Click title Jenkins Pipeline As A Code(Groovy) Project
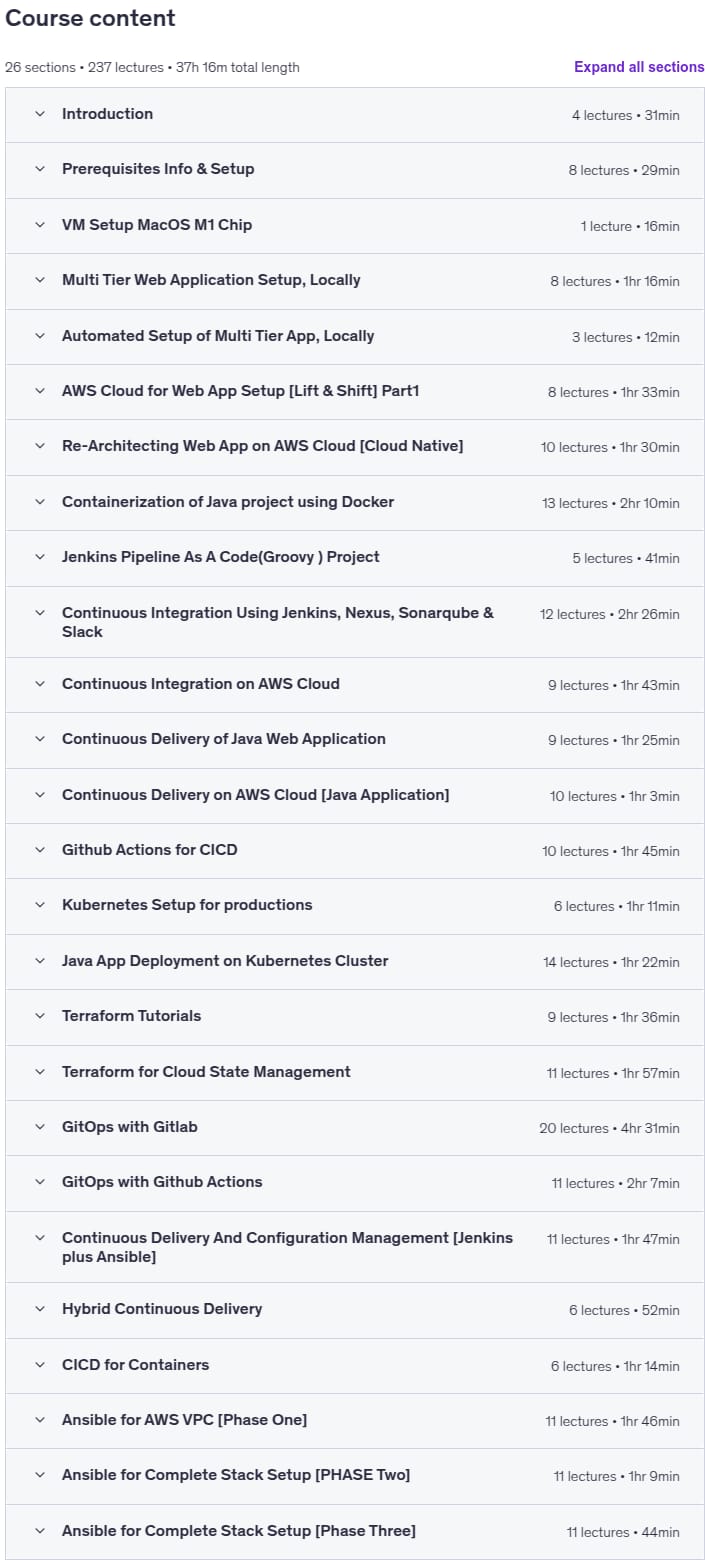This screenshot has height=1560, width=705. tap(221, 557)
